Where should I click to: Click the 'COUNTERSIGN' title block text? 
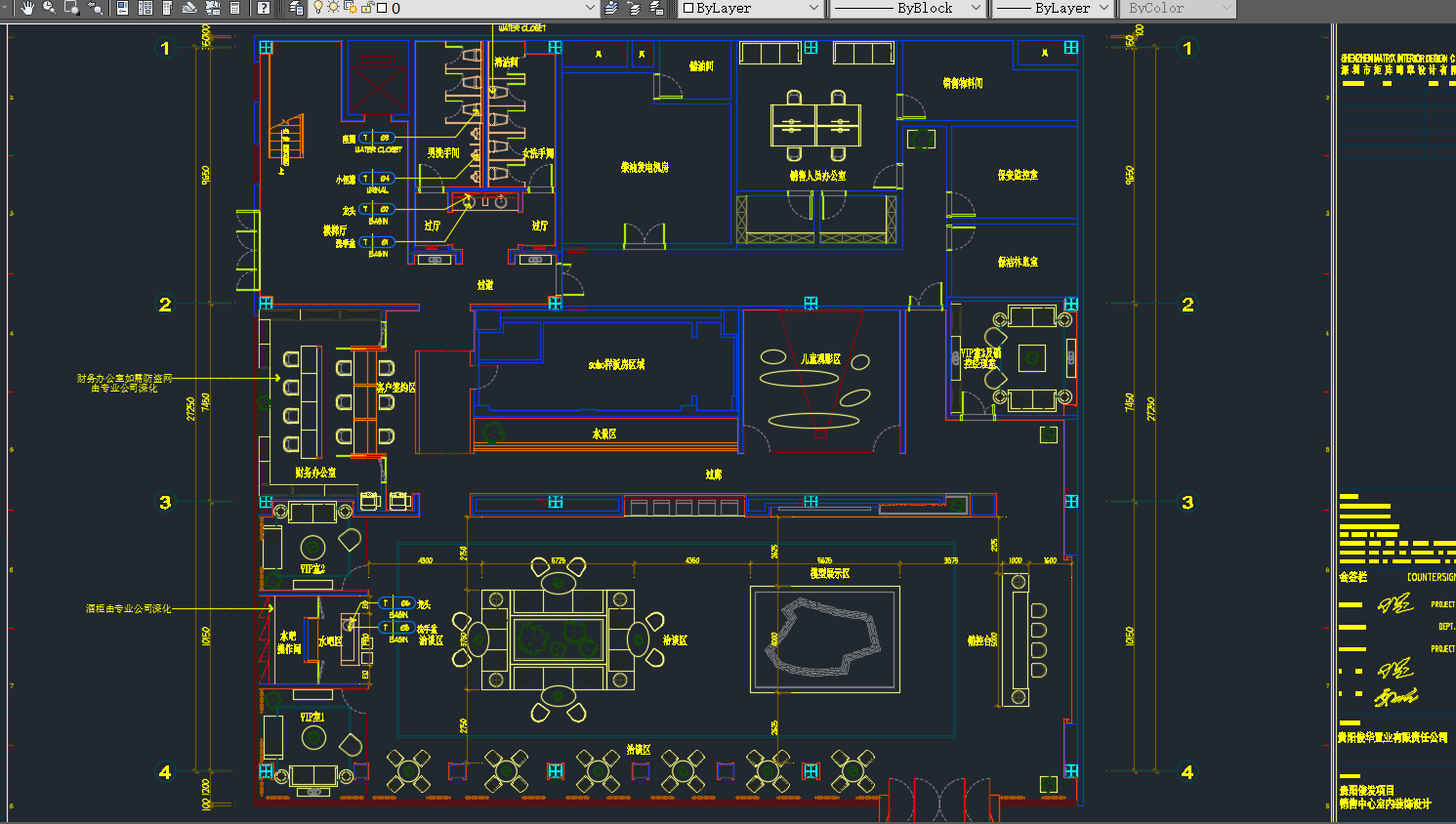[x=1431, y=577]
